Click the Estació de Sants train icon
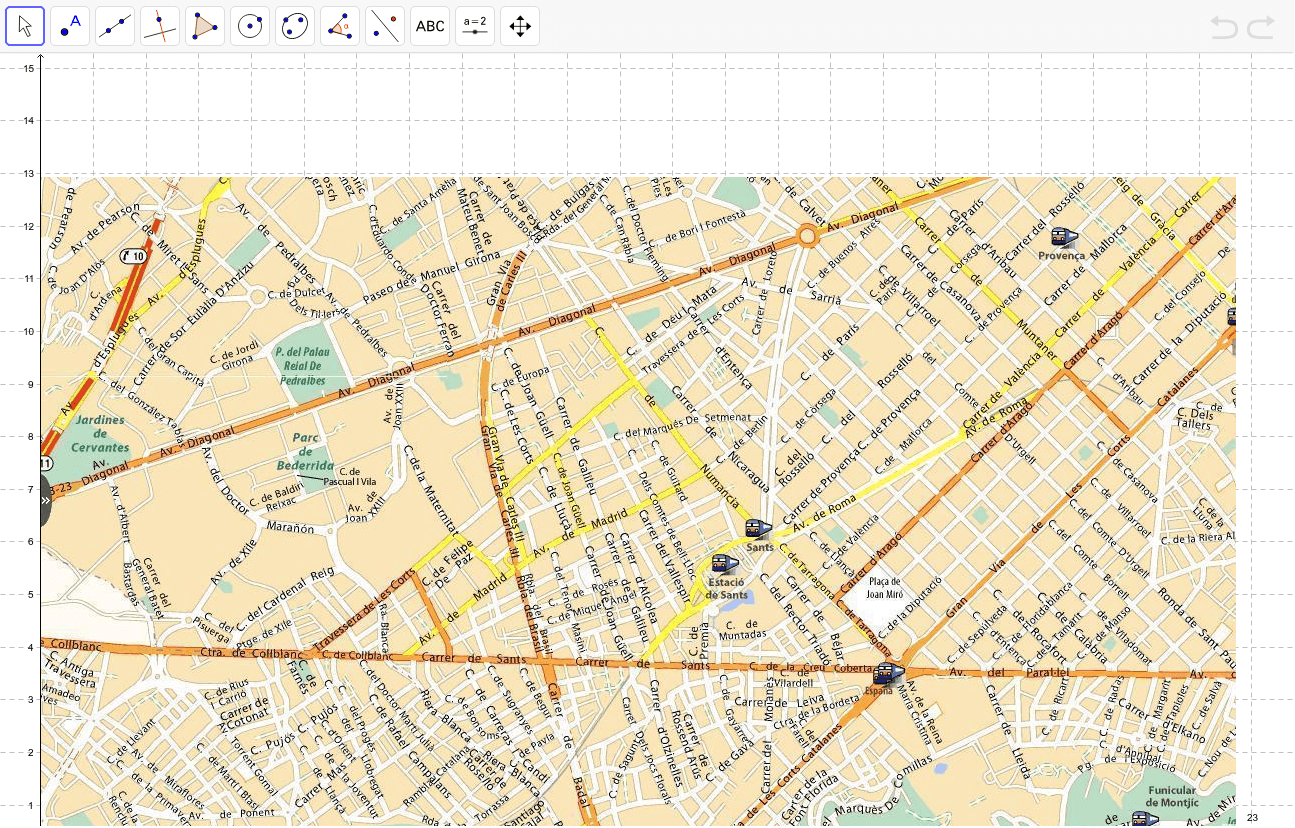 pos(725,564)
